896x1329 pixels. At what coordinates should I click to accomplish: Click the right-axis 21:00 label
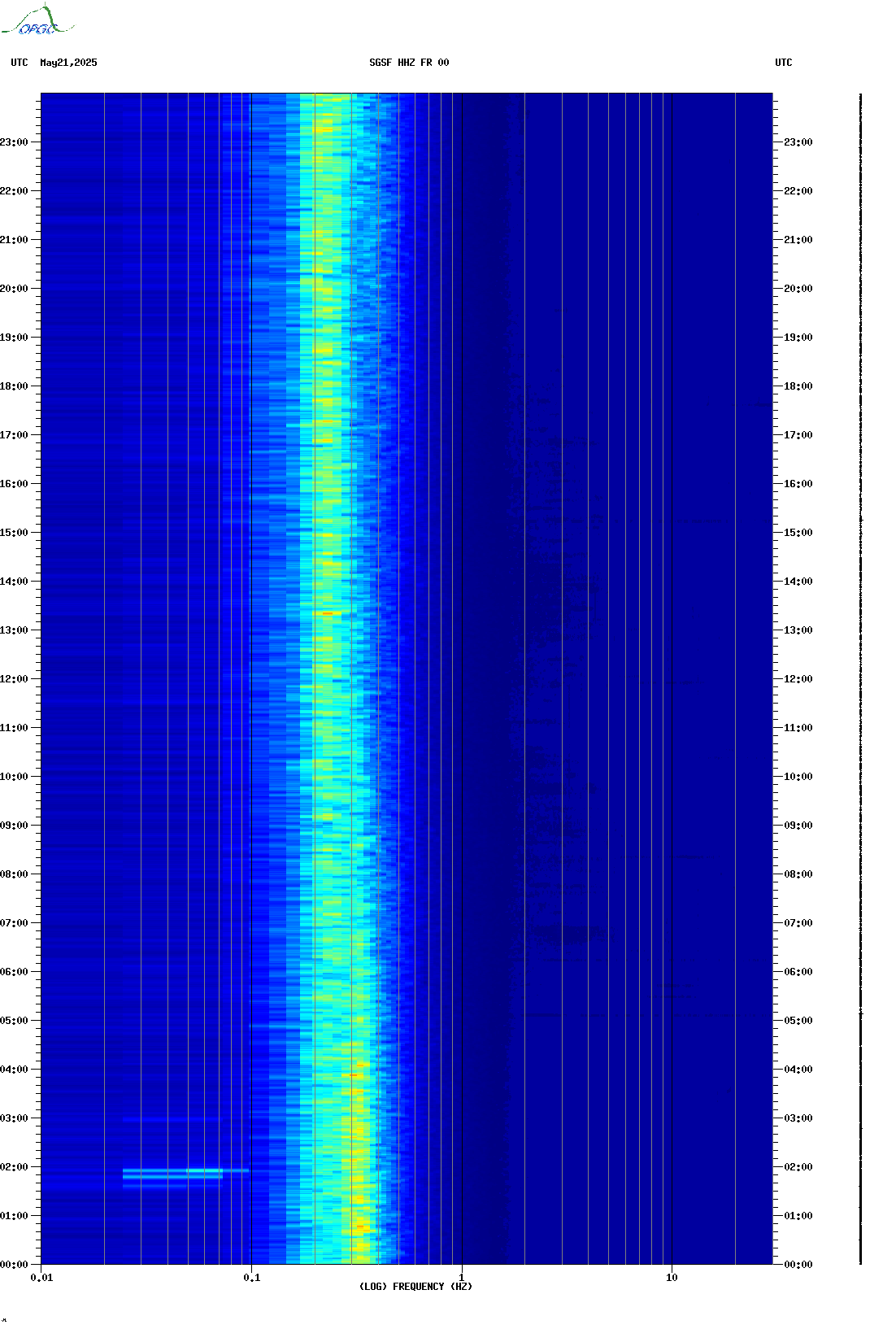point(798,240)
